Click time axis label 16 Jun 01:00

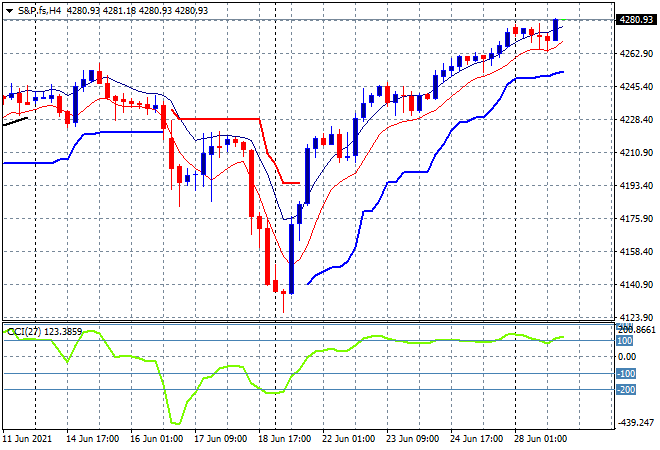[x=156, y=439]
